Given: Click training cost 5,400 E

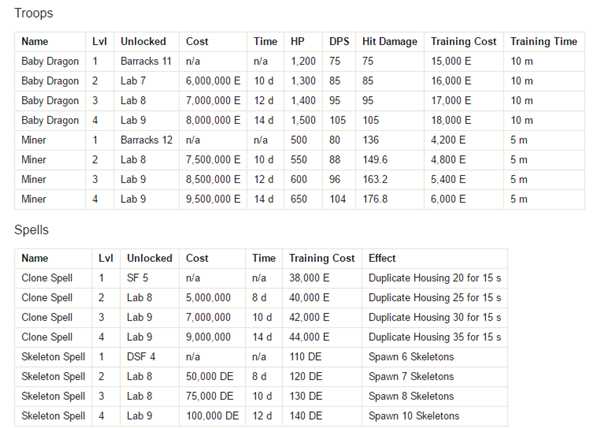Looking at the screenshot, I should click(x=448, y=179).
